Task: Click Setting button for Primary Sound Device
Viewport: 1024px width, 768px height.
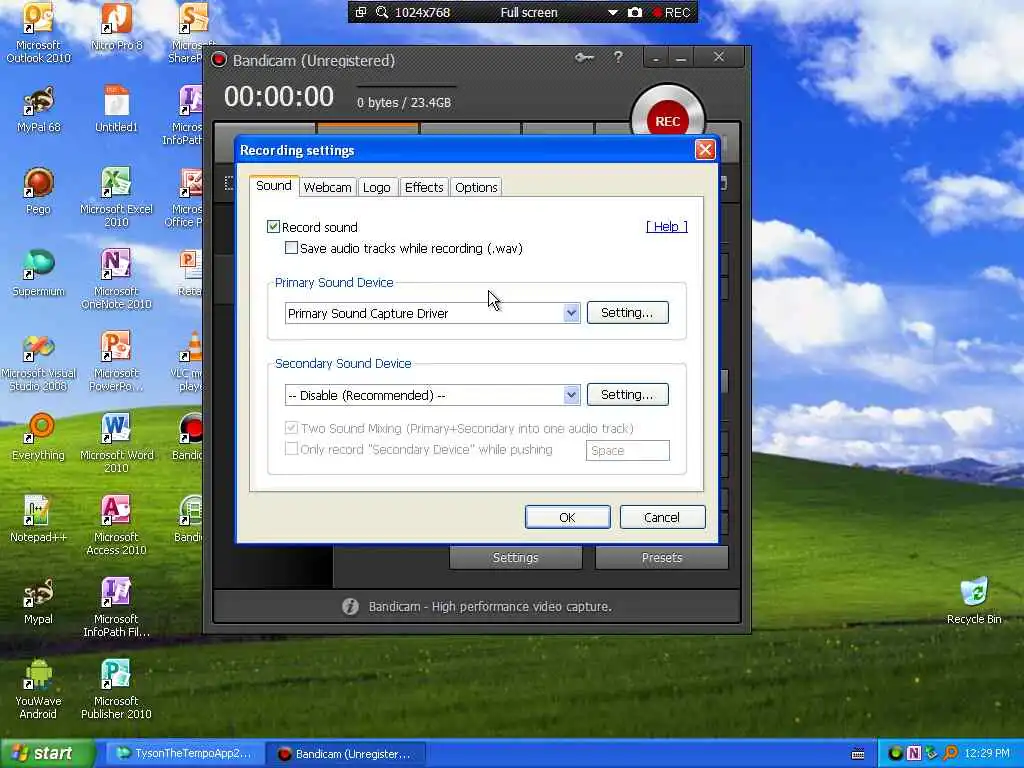Action: (x=627, y=313)
